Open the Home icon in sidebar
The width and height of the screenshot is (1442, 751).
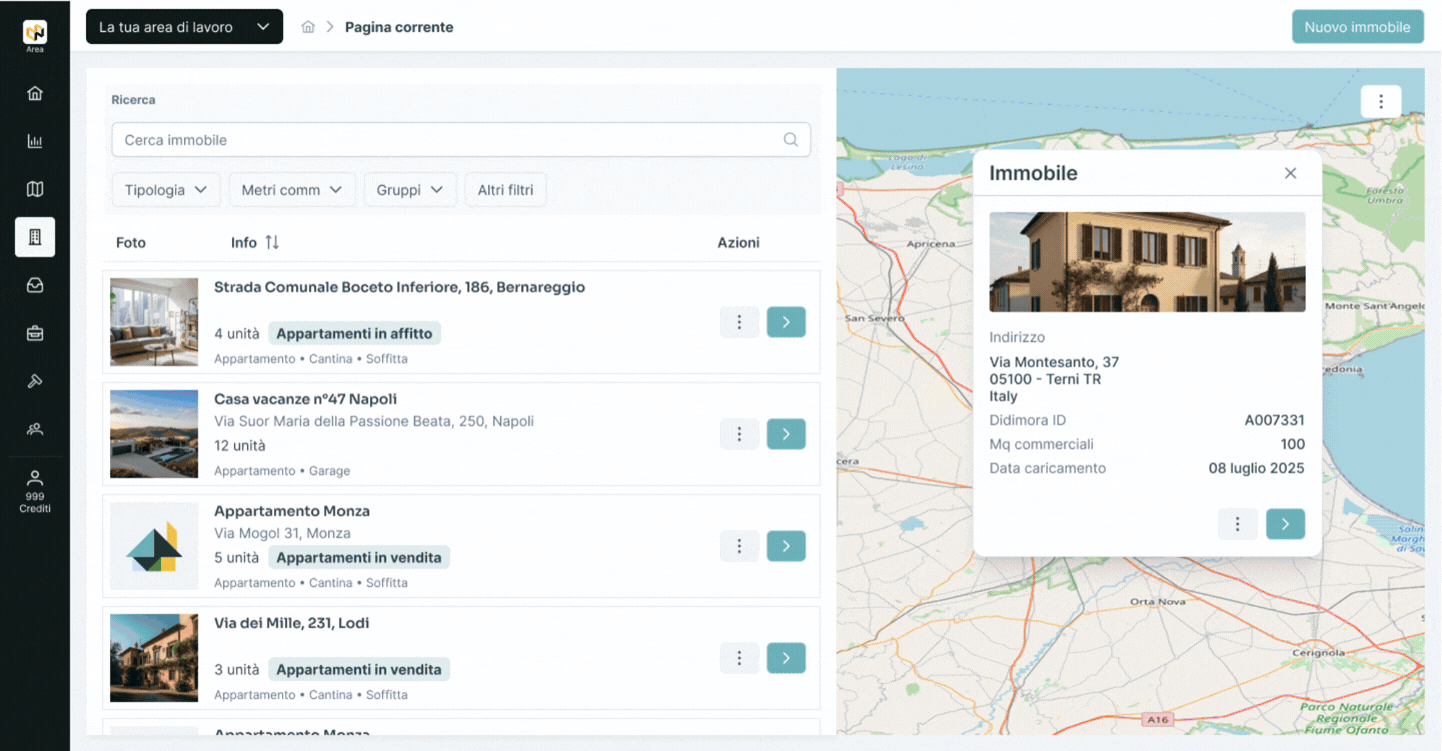[35, 93]
